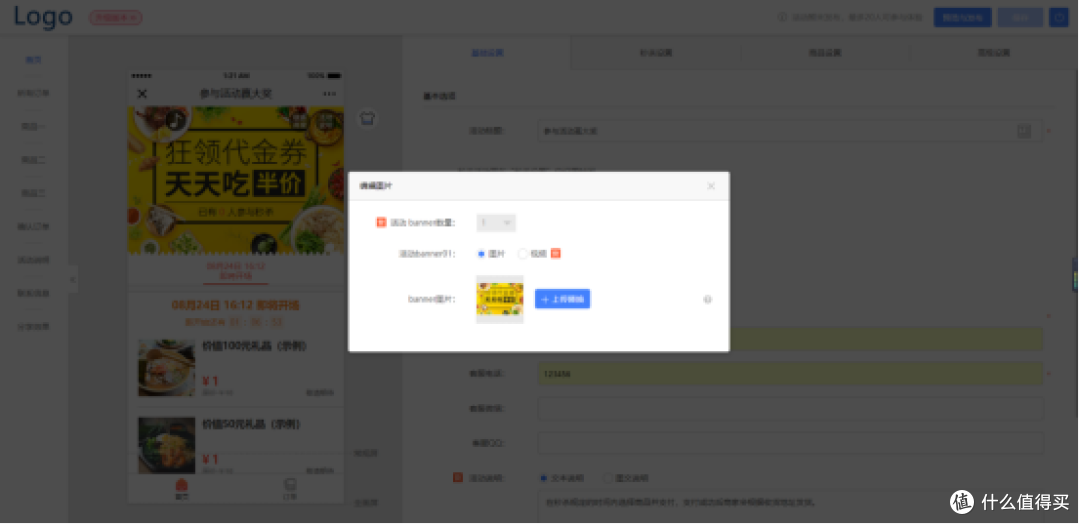Viewport: 1080px width, 525px height.
Task: Click the banner image thumbnail in dialog
Action: (500, 300)
